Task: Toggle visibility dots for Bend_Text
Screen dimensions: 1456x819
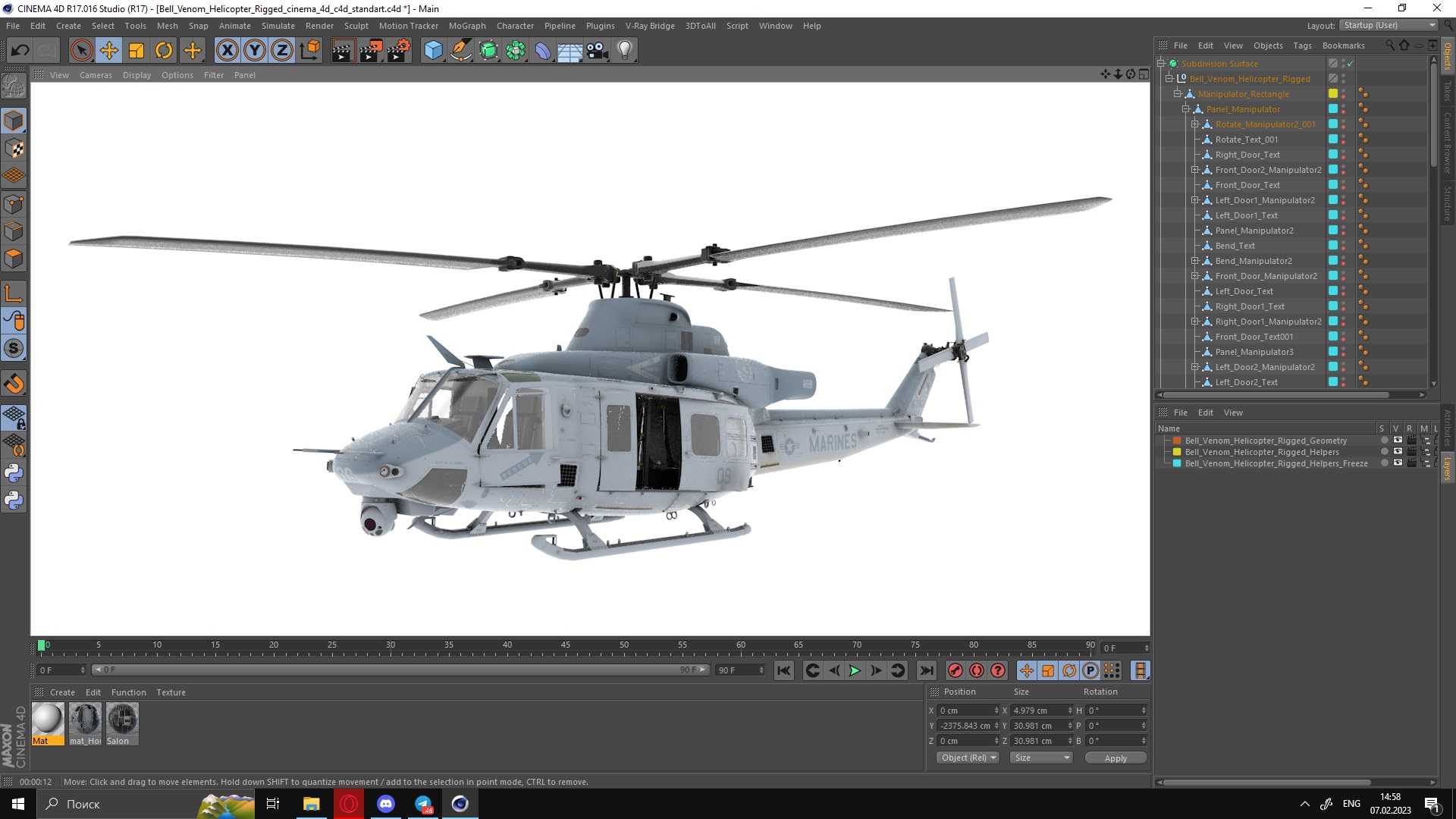Action: [x=1344, y=246]
